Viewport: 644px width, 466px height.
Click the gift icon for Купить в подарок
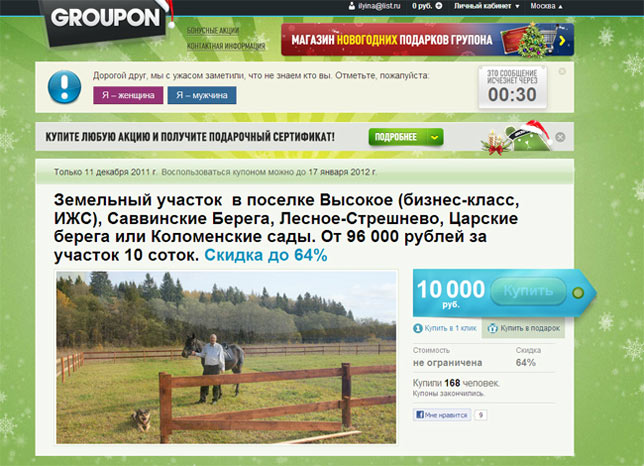pyautogui.click(x=492, y=328)
